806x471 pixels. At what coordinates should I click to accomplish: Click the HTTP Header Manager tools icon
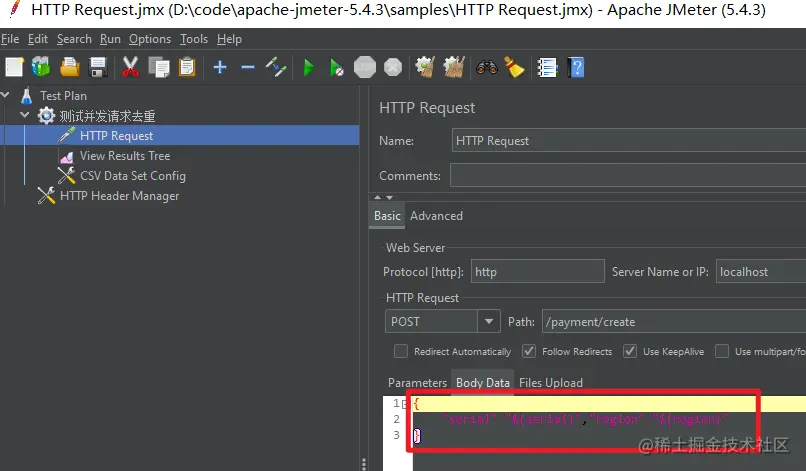tap(46, 196)
